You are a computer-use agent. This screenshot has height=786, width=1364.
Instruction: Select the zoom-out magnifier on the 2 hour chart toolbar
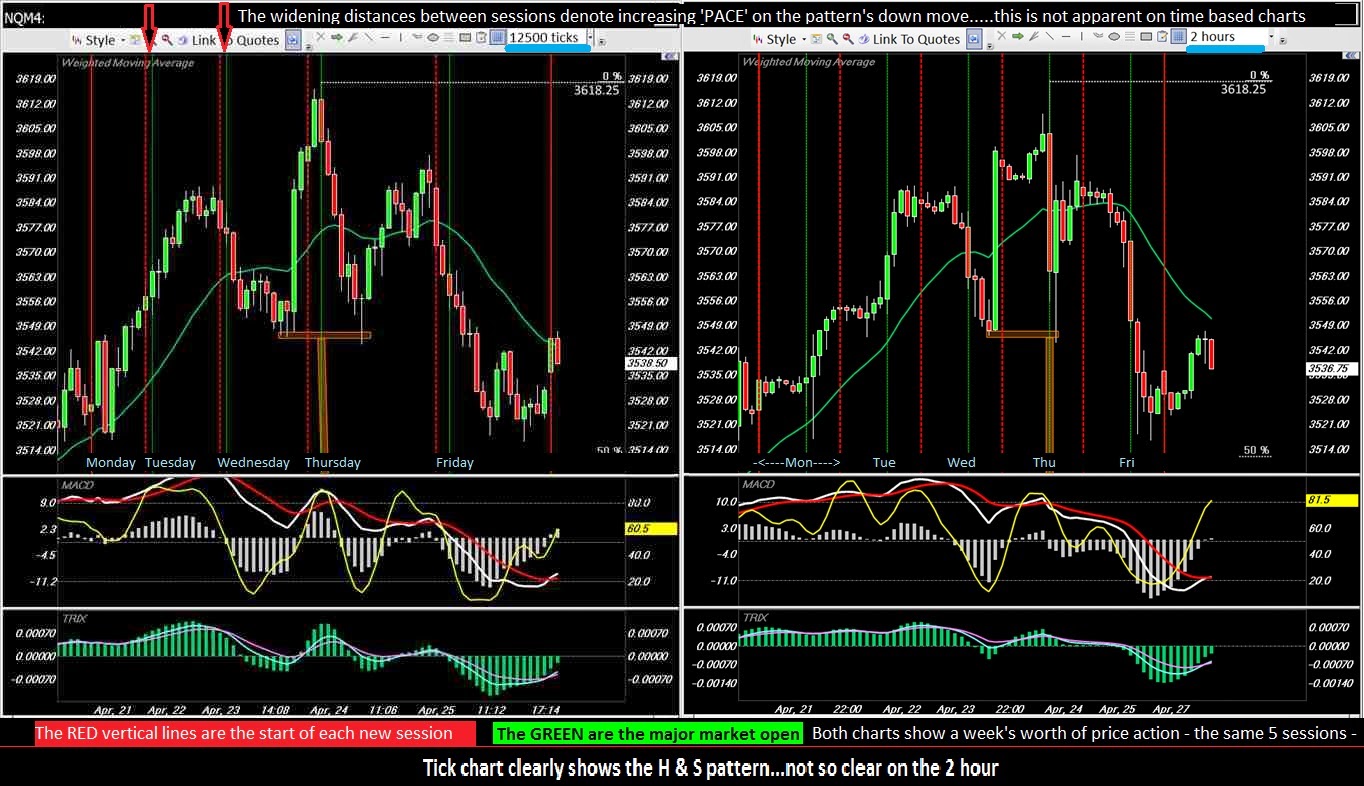coord(846,40)
